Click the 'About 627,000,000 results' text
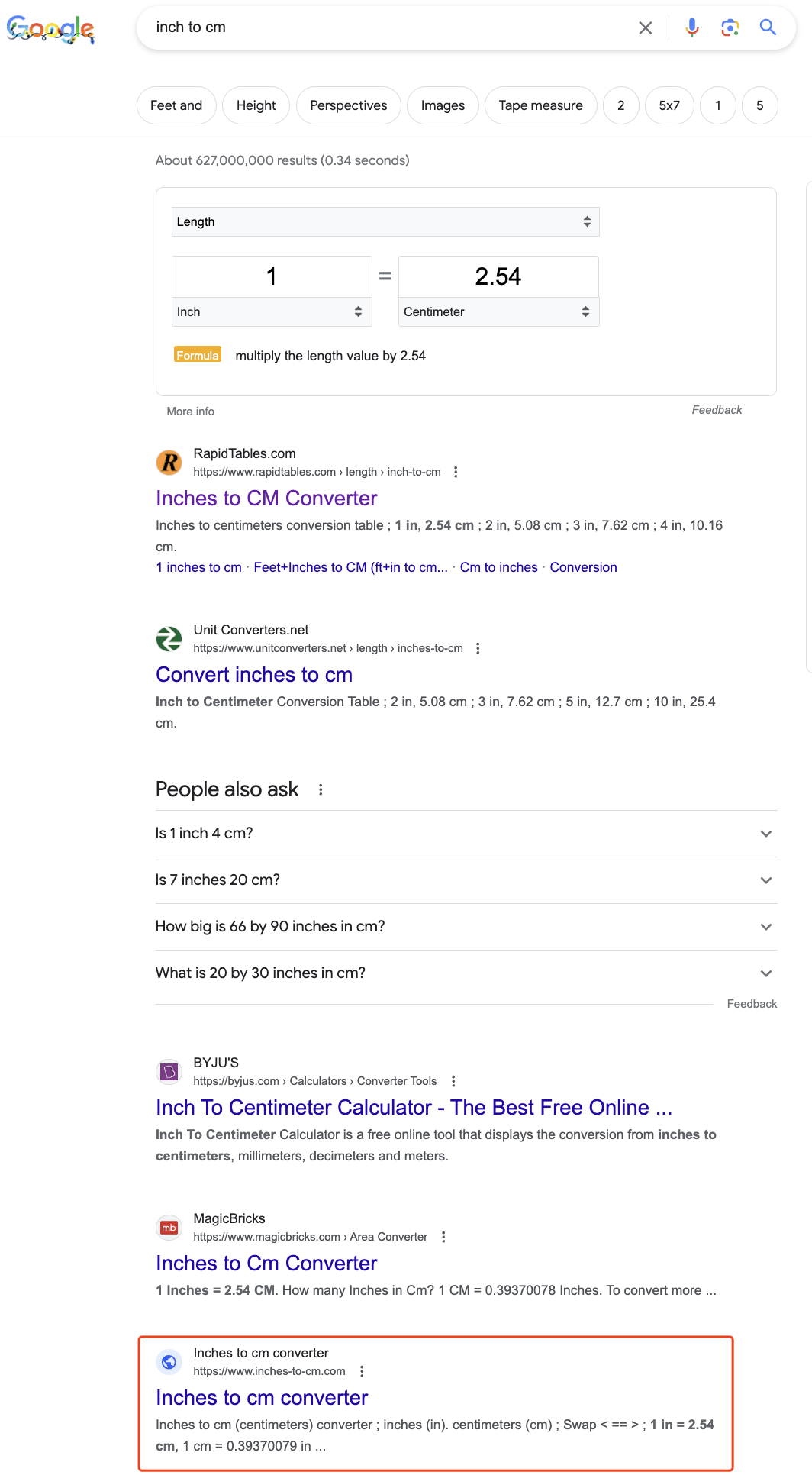812x1475 pixels. [x=282, y=160]
